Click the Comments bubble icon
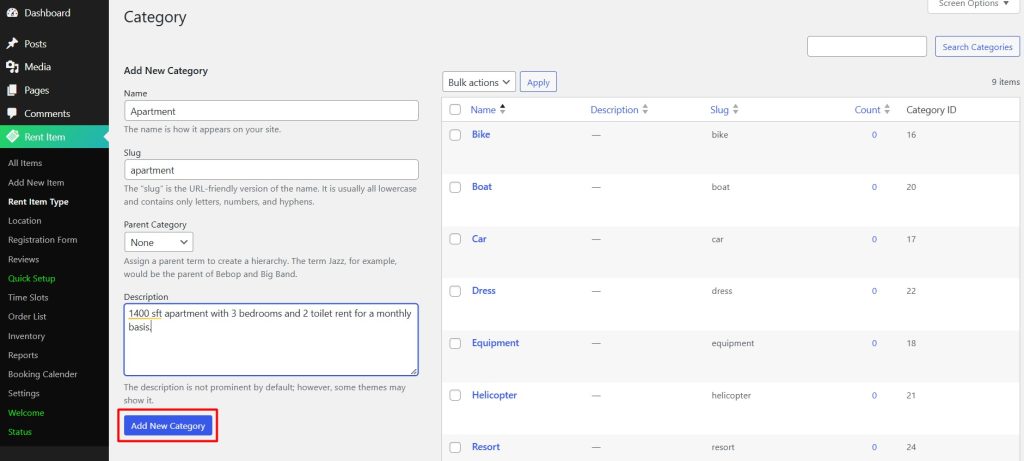The height and width of the screenshot is (461, 1024). pyautogui.click(x=12, y=114)
